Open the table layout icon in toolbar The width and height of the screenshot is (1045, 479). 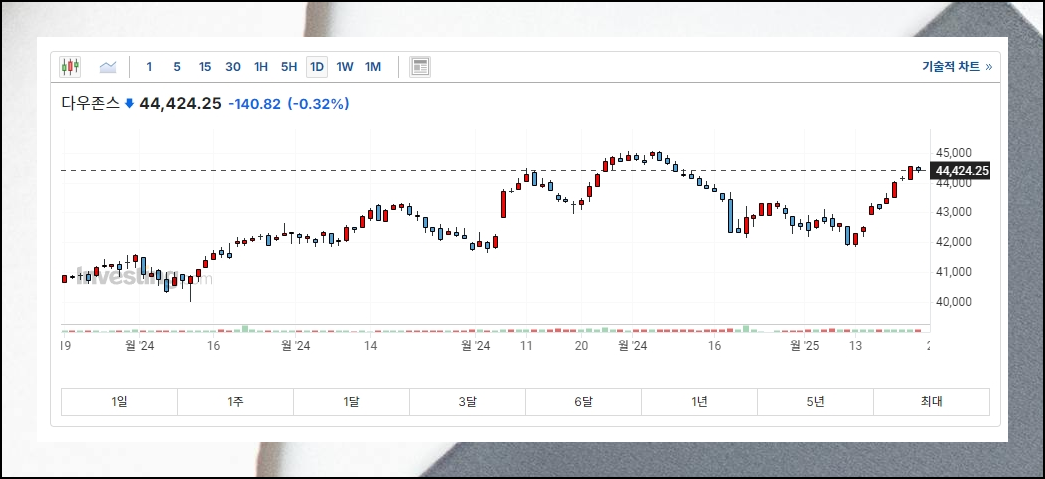point(420,67)
